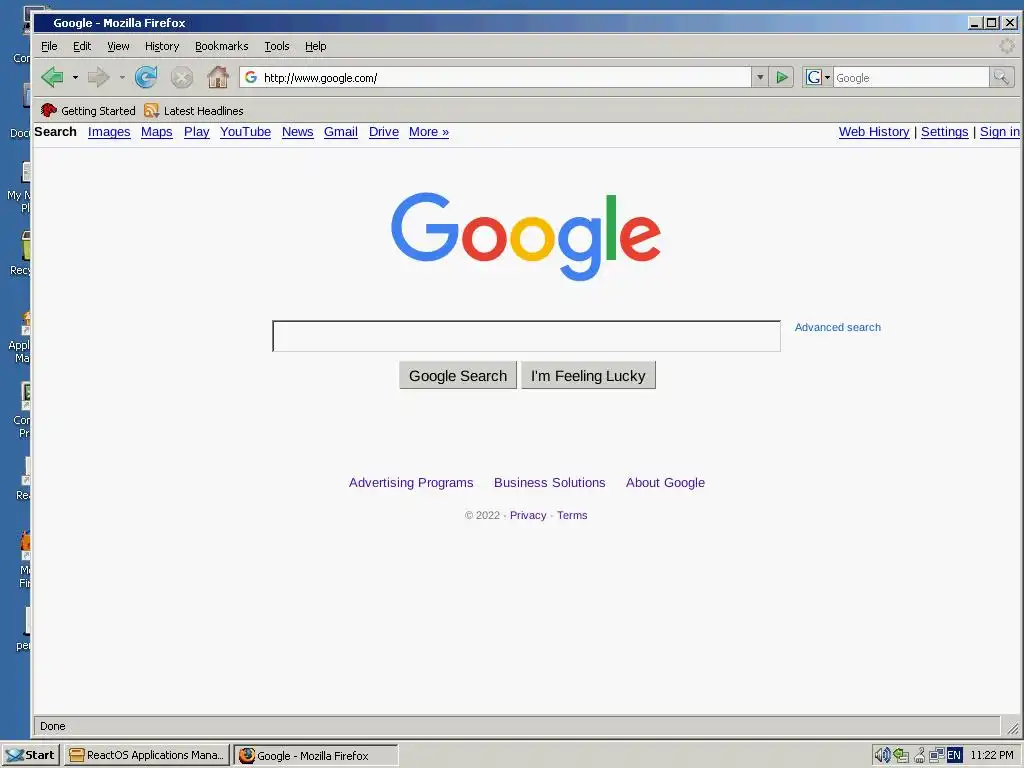Viewport: 1024px width, 768px height.
Task: Open the Privacy link
Action: (528, 515)
